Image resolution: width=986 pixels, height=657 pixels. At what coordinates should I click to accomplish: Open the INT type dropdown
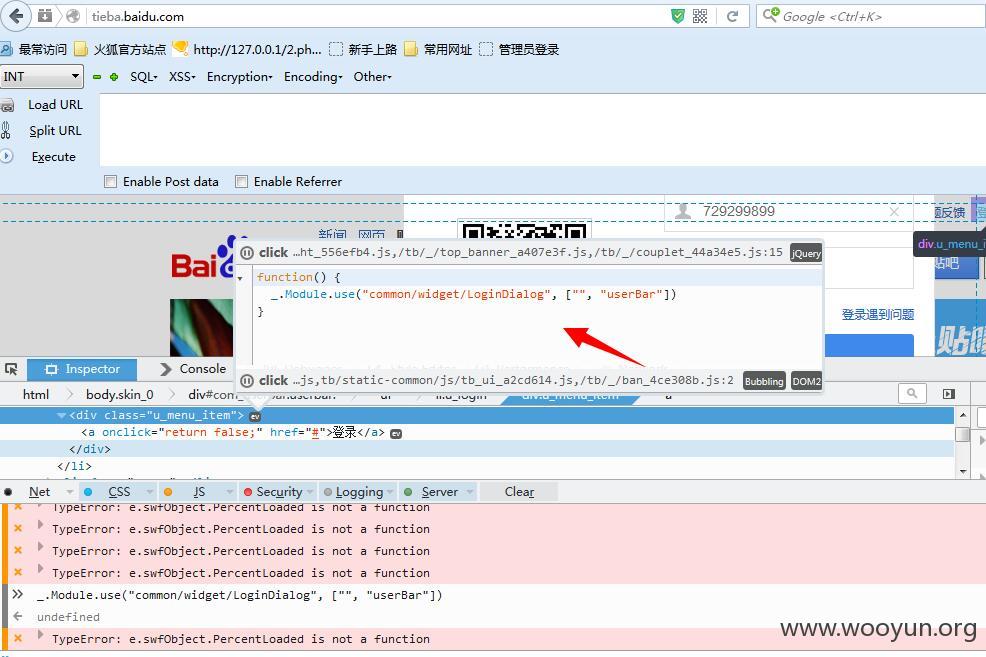[42, 77]
